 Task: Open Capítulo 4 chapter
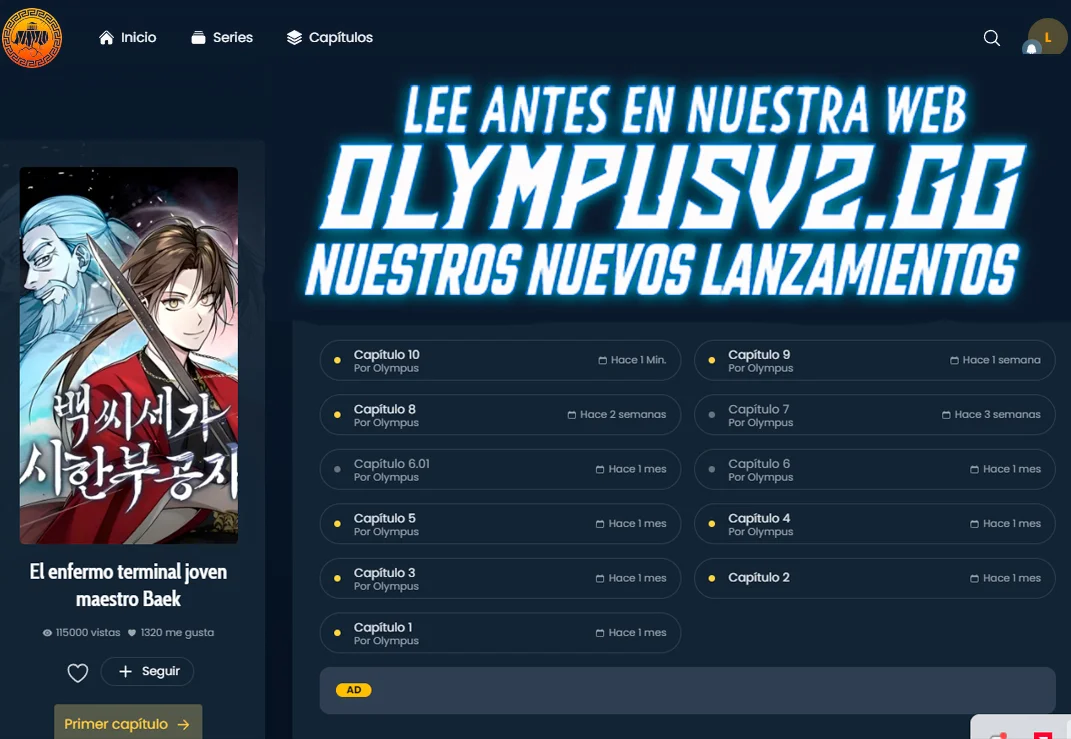pyautogui.click(x=874, y=524)
